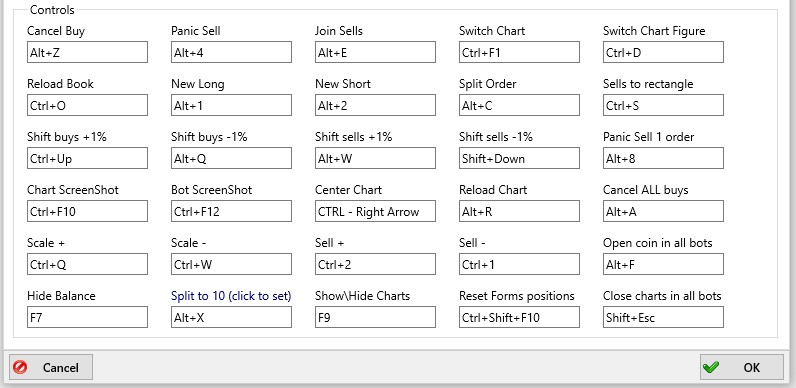Click the Controls group title
The width and height of the screenshot is (796, 388).
click(52, 10)
